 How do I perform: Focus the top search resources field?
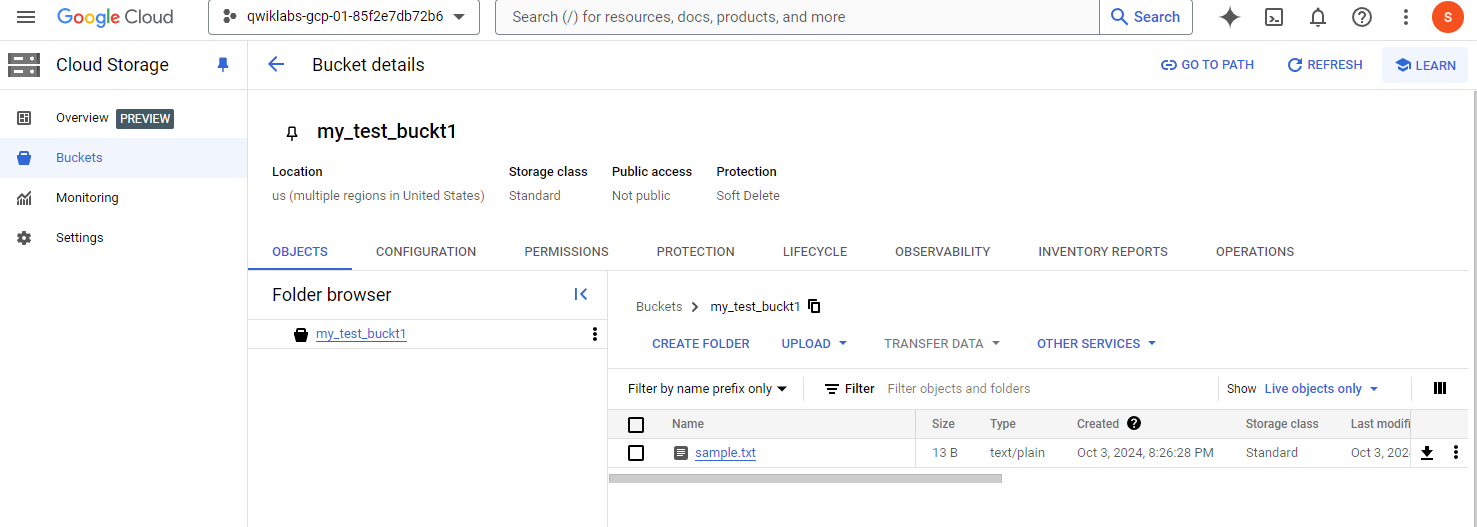[797, 17]
